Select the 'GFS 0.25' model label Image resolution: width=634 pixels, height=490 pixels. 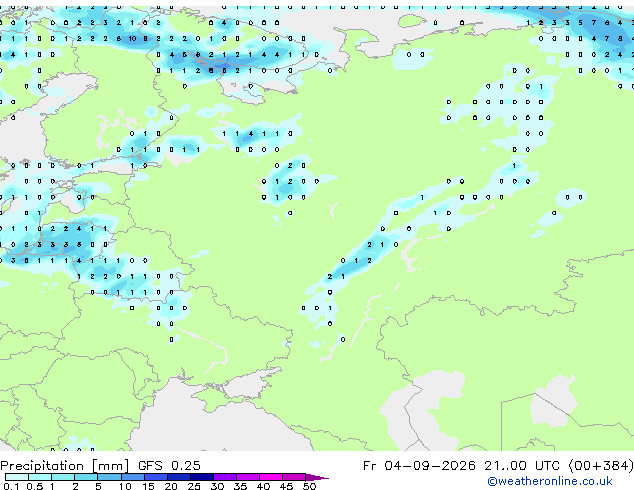point(169,466)
